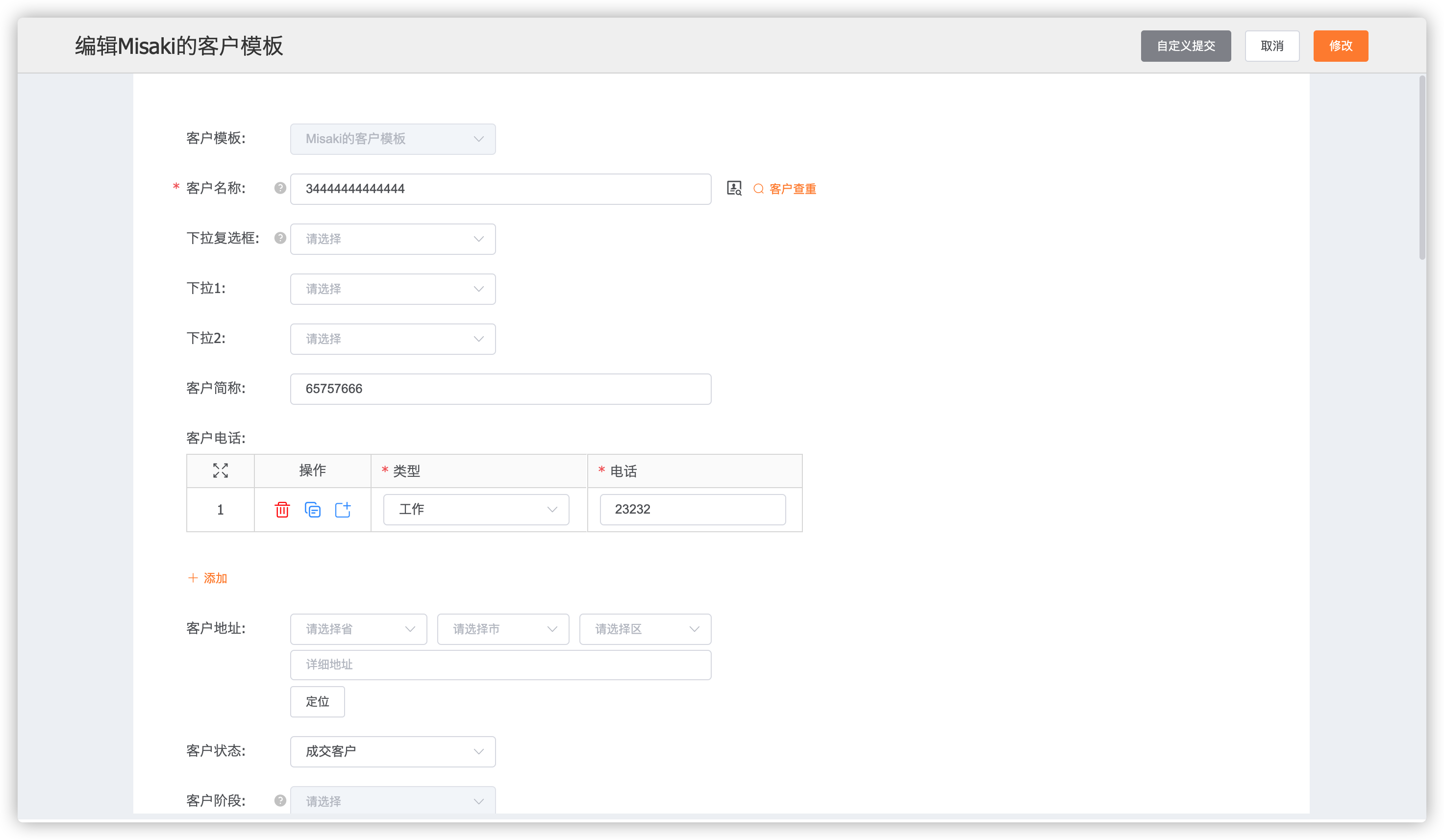The image size is (1444, 840).
Task: Click the copy row icon in phone table
Action: [x=312, y=509]
